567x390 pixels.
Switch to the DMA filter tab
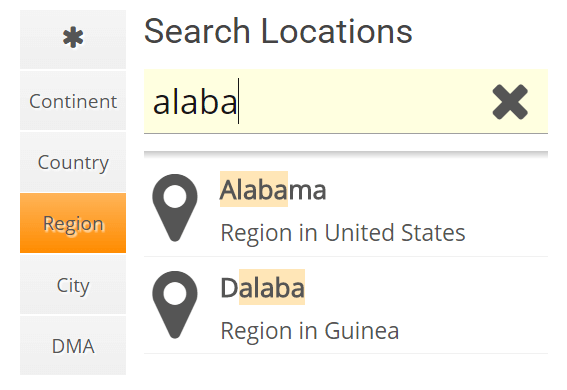click(x=73, y=346)
